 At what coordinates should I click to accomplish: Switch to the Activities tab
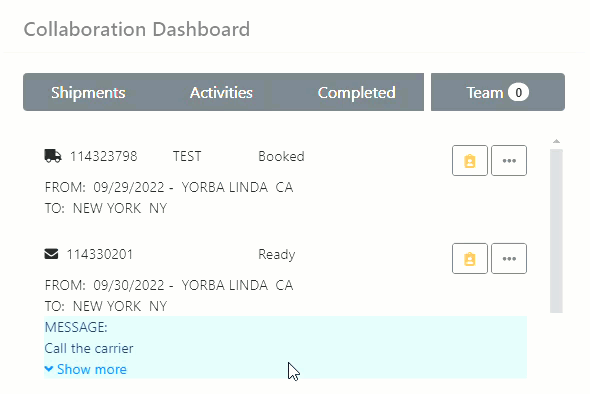[221, 92]
